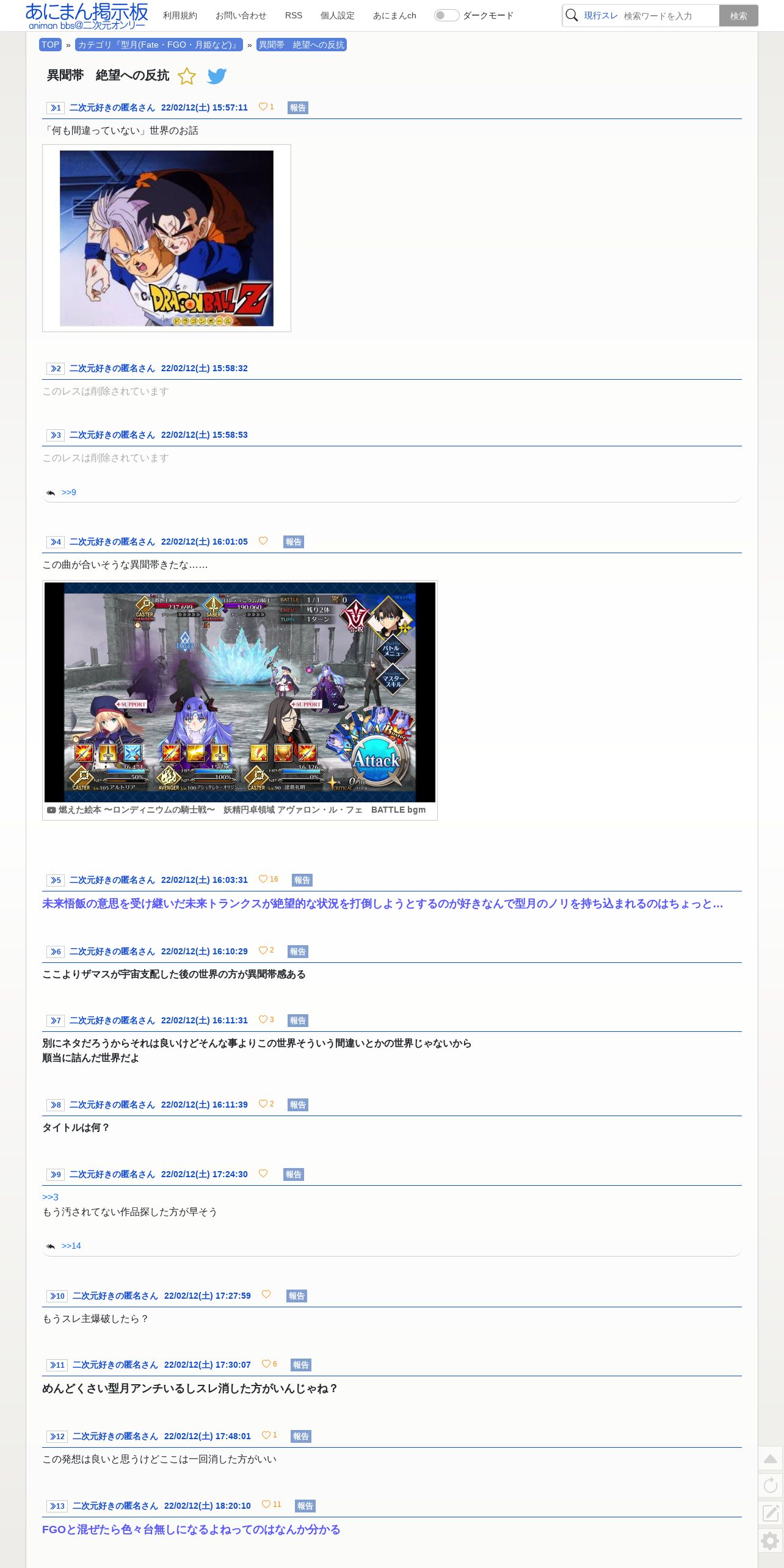Click 異聞帯 絶望への反抗 breadcrumb
Screen dimensions: 784x1568
point(302,45)
